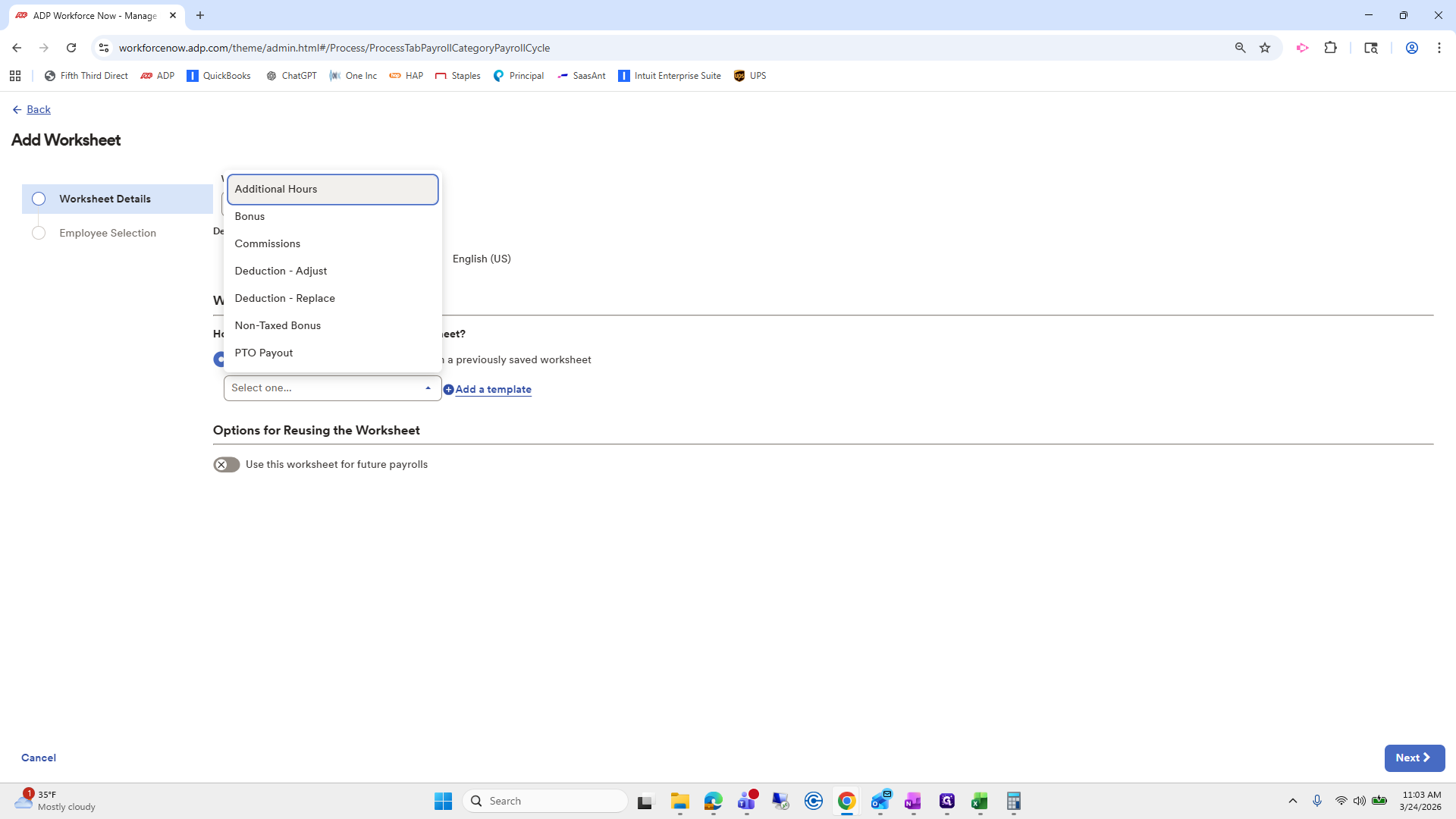Choose Additional Hours from dropdown list
Viewport: 1456px width, 819px height.
332,190
